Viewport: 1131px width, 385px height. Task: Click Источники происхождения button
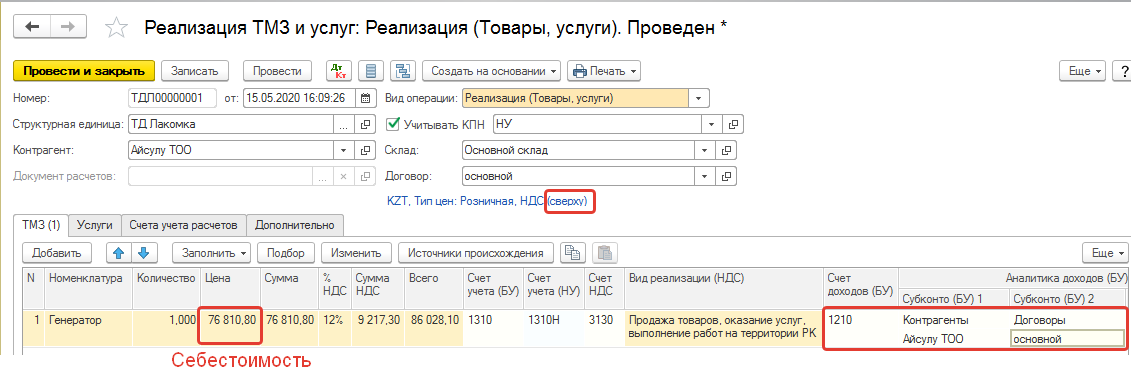coord(475,253)
